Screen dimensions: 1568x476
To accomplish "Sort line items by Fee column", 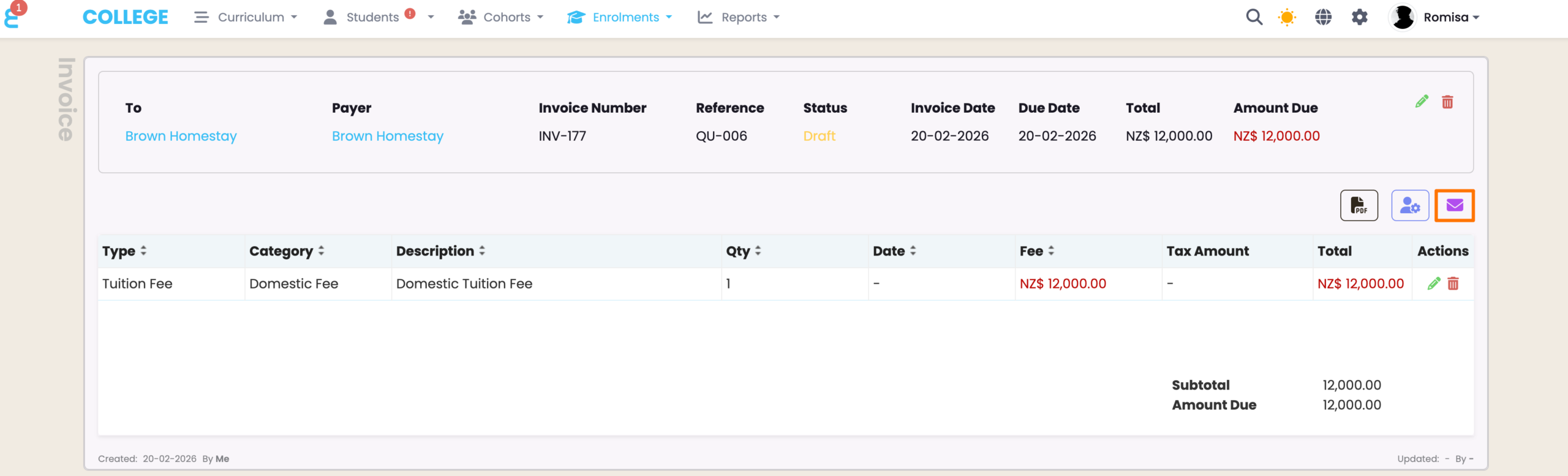I will 1036,251.
